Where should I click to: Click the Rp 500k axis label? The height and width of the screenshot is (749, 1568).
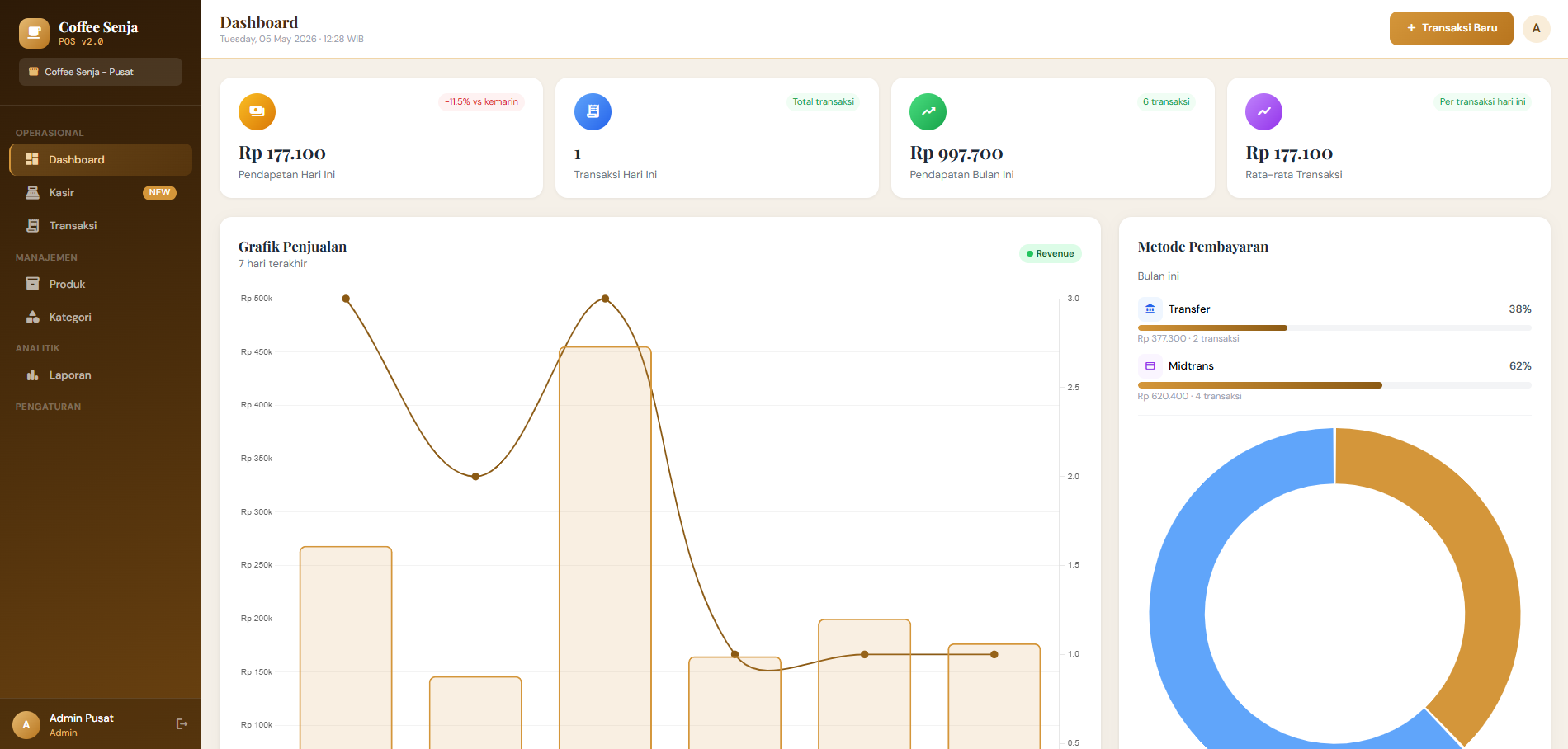tap(257, 299)
